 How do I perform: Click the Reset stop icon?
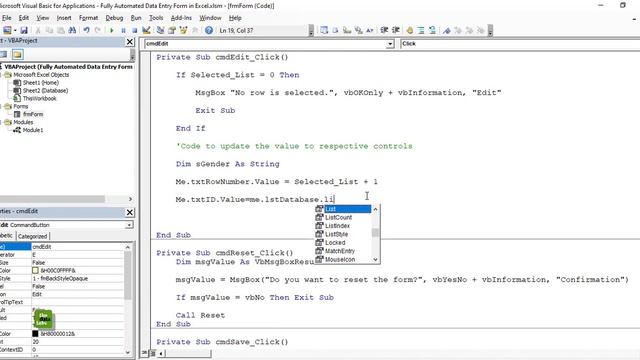coord(134,30)
